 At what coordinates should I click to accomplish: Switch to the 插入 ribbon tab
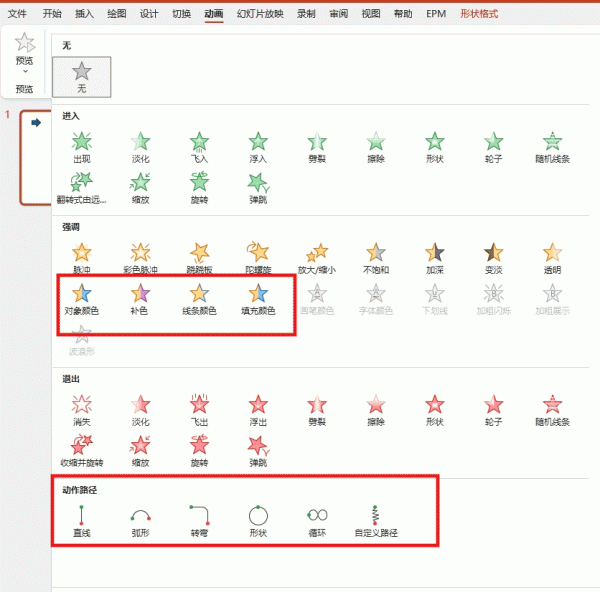click(84, 14)
